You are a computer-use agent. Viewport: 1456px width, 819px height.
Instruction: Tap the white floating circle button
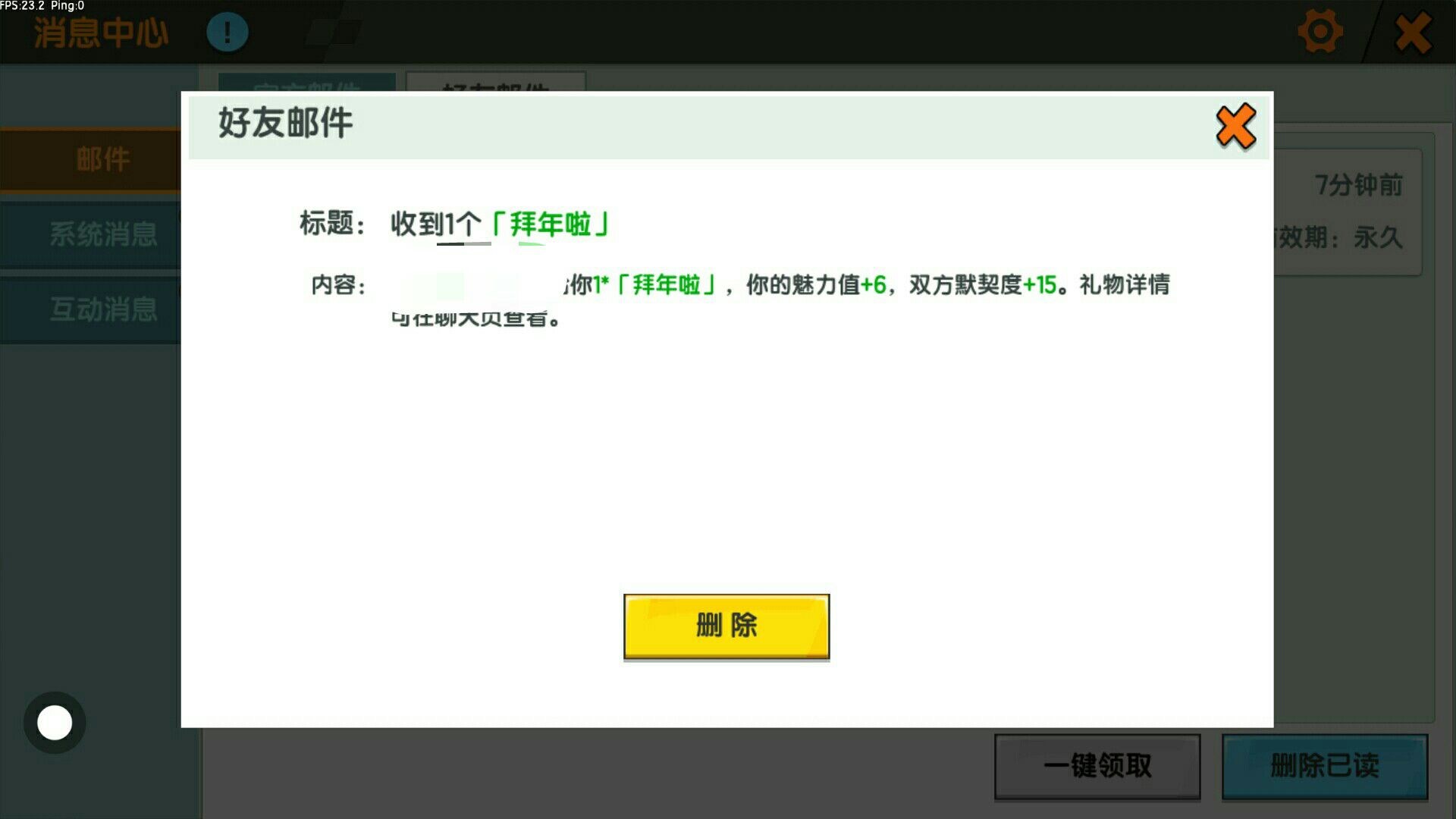click(55, 723)
